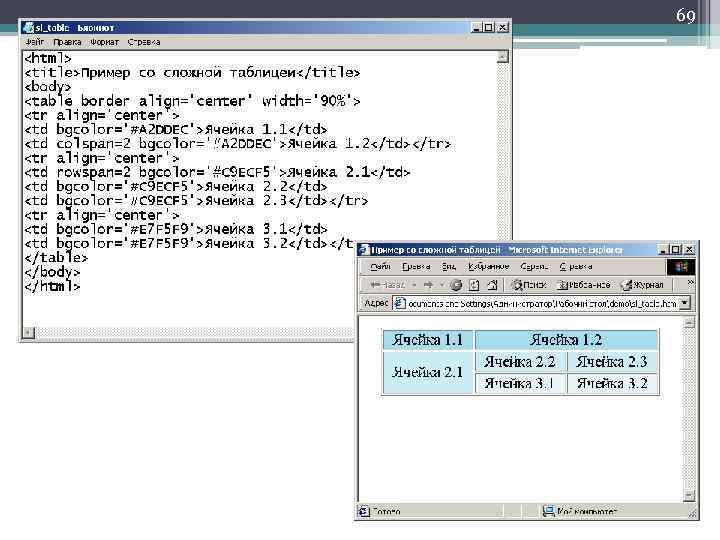Open Избранное menu in Internet Explorer menu bar
Screen dimensions: 720x540
489,266
